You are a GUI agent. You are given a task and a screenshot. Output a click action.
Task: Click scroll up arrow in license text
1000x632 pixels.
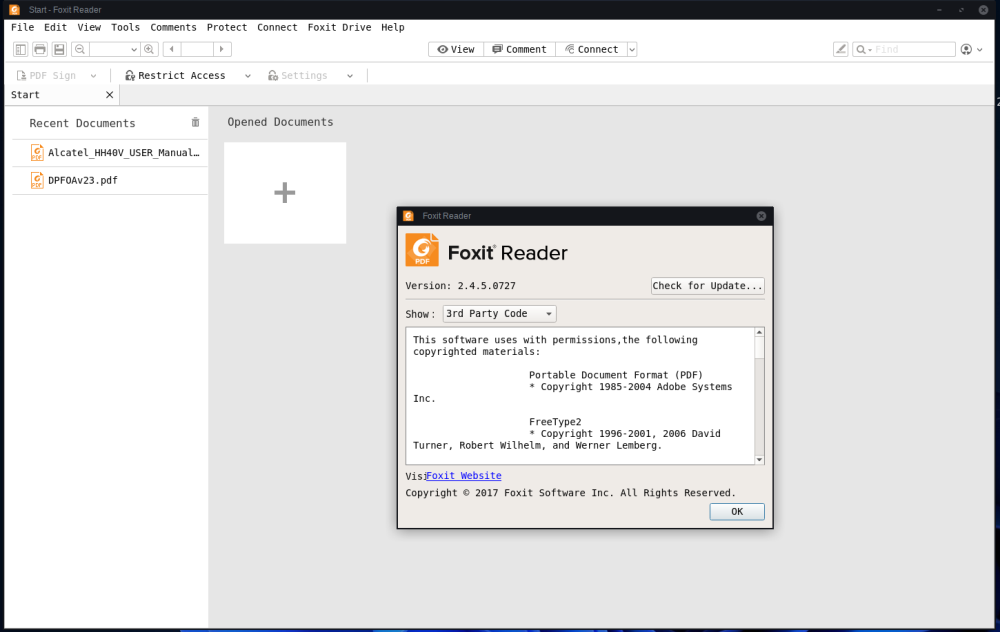pyautogui.click(x=759, y=332)
